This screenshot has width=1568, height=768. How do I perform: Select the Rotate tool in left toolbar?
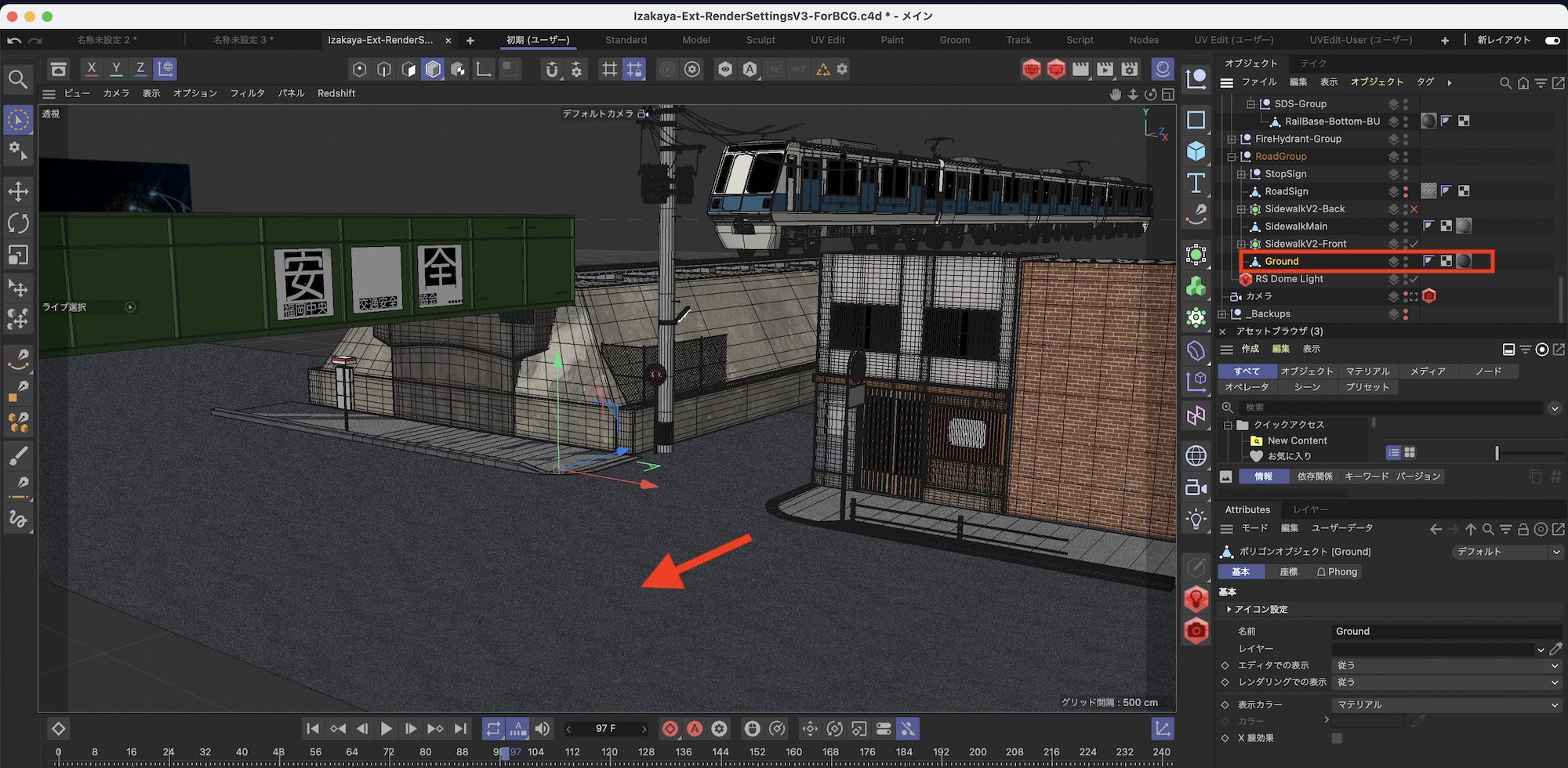coord(18,223)
